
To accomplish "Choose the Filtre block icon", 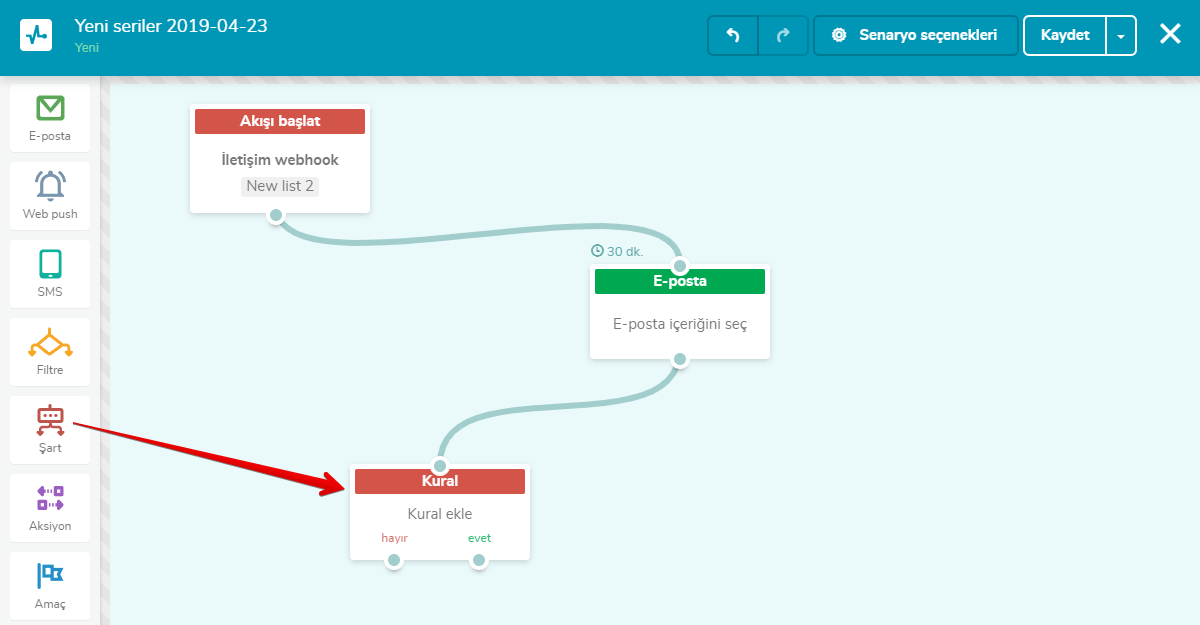I will [x=50, y=343].
